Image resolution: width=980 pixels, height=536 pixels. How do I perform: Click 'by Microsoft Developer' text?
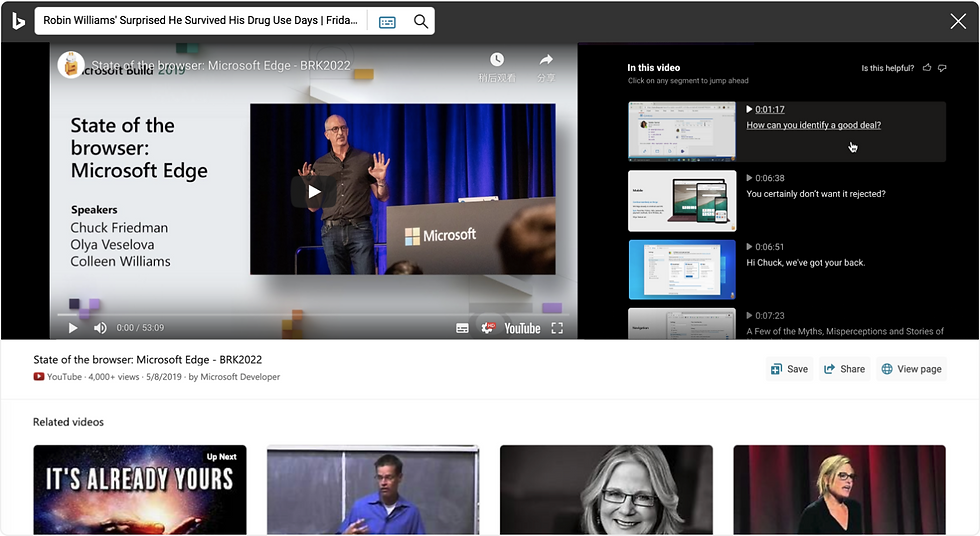234,377
